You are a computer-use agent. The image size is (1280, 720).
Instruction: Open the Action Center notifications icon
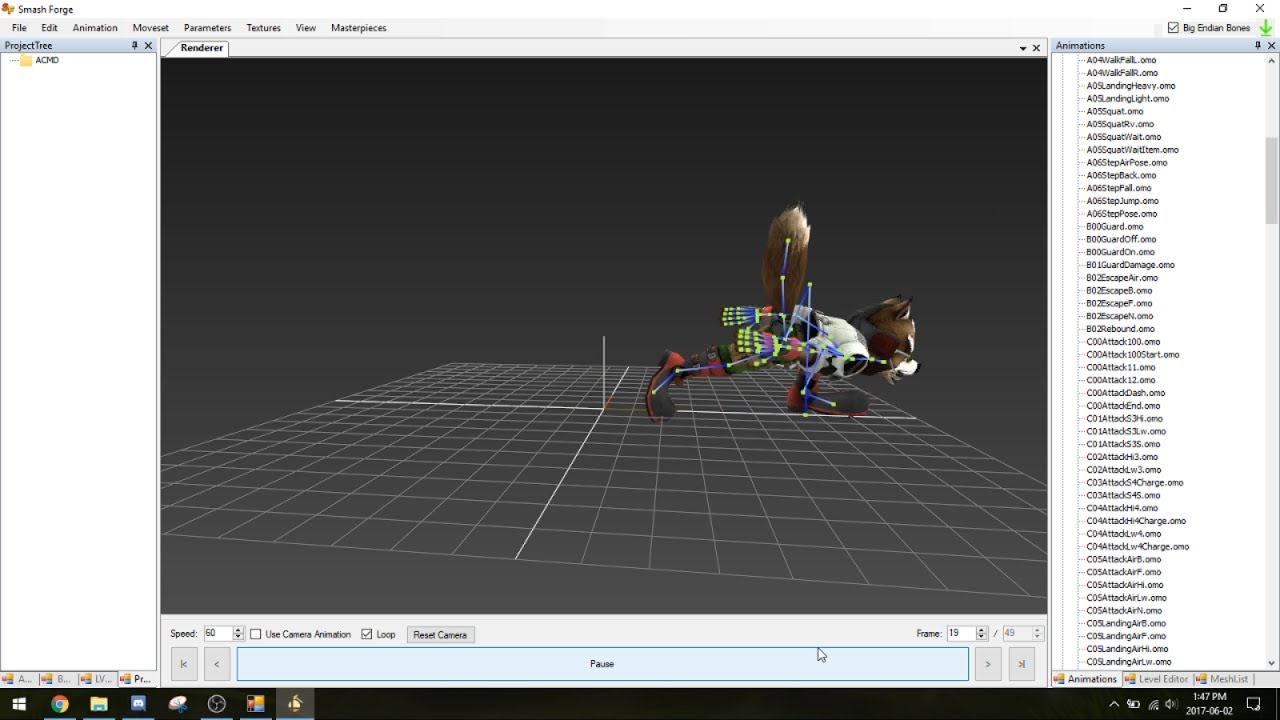[1253, 704]
